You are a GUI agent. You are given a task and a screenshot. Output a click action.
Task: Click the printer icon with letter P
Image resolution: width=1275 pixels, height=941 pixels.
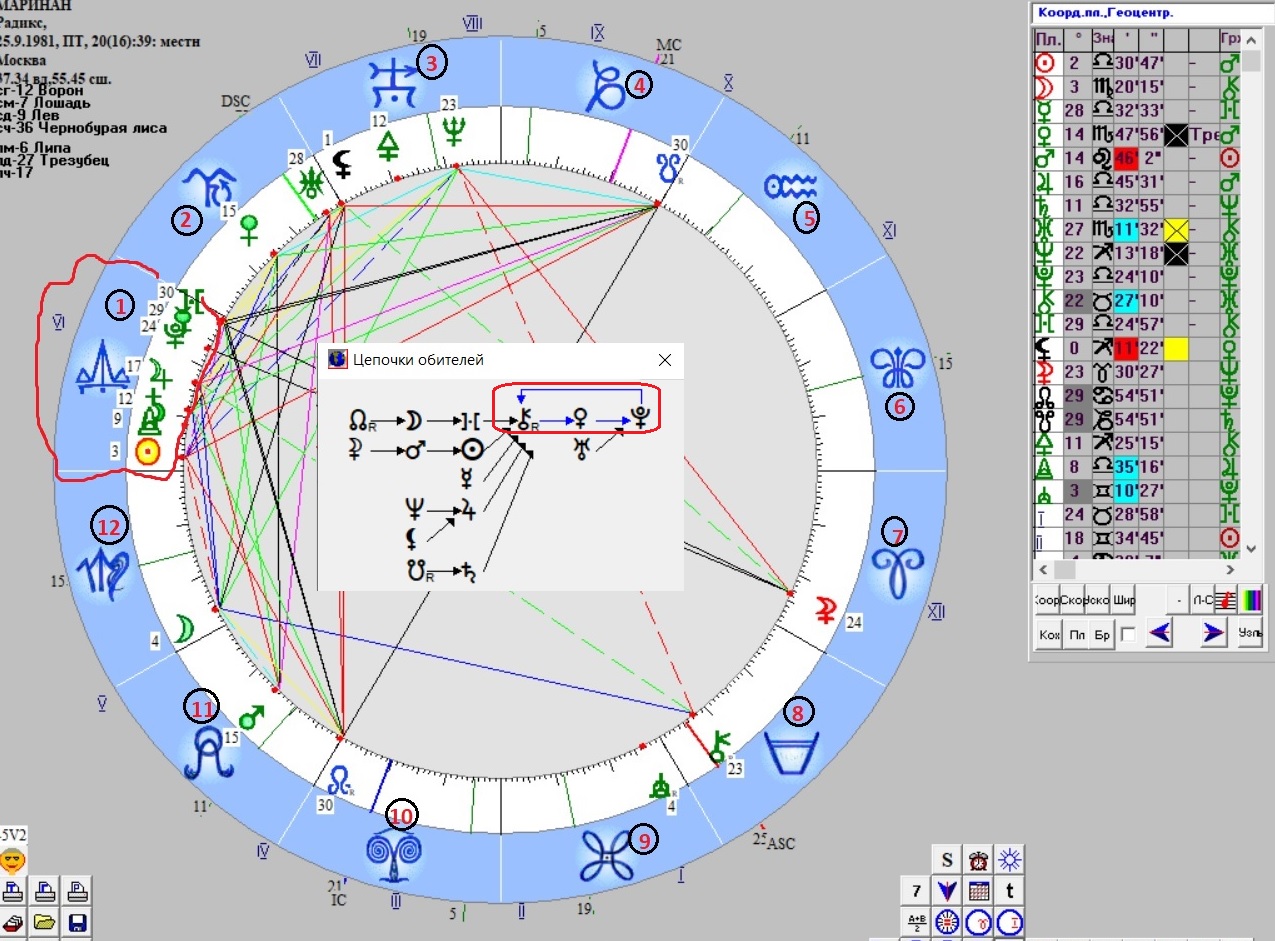point(78,891)
